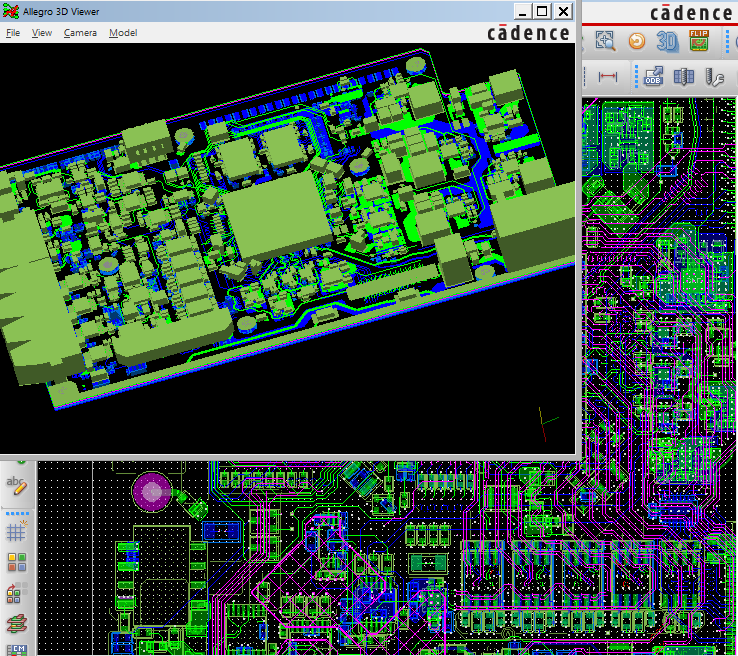Click the Zoom Fit magnifier icon
Image resolution: width=738 pixels, height=656 pixels.
[605, 41]
